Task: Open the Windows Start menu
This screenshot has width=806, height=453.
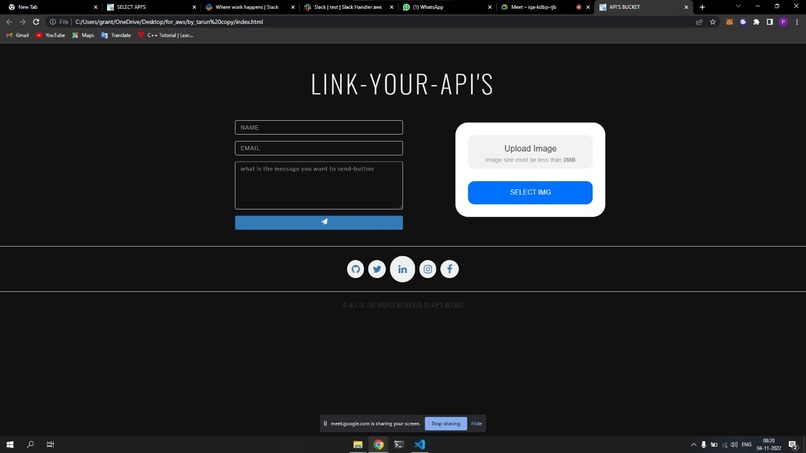Action: point(10,444)
